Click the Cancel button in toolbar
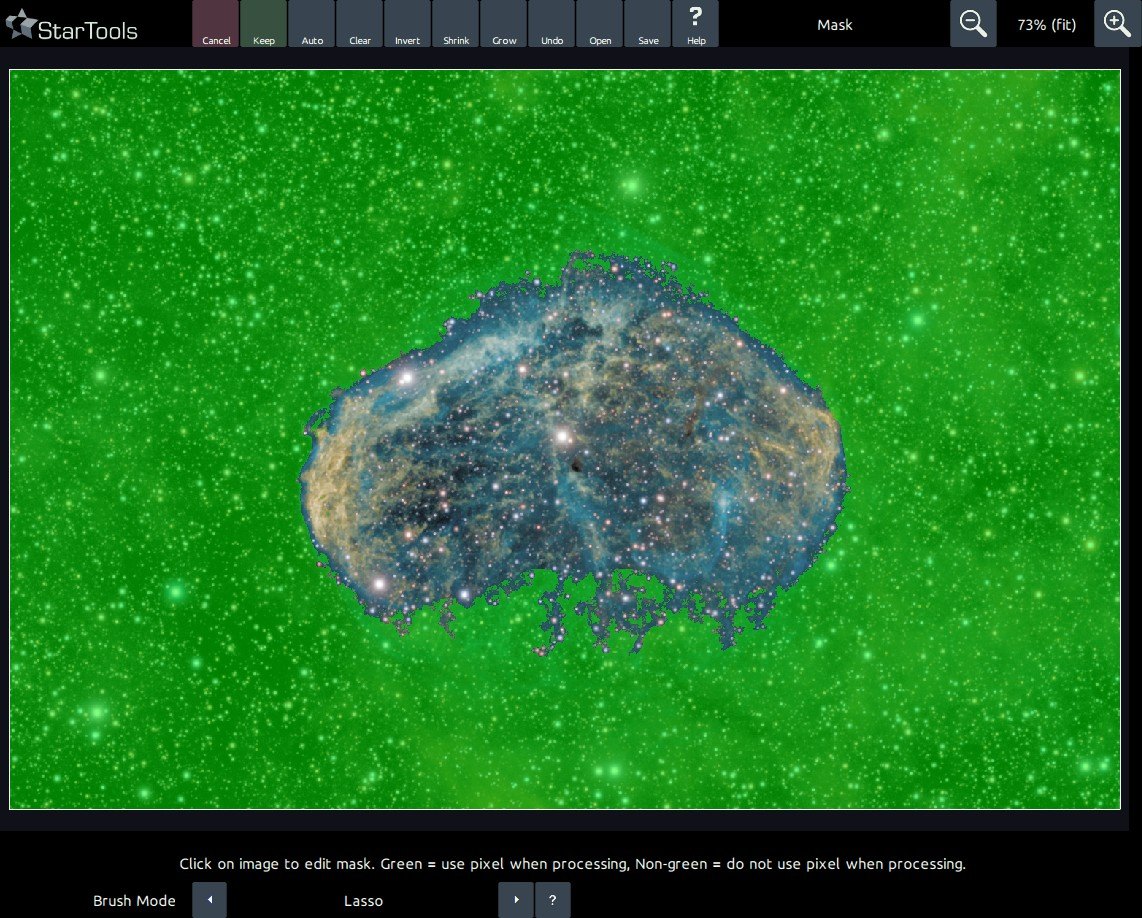 (x=216, y=24)
